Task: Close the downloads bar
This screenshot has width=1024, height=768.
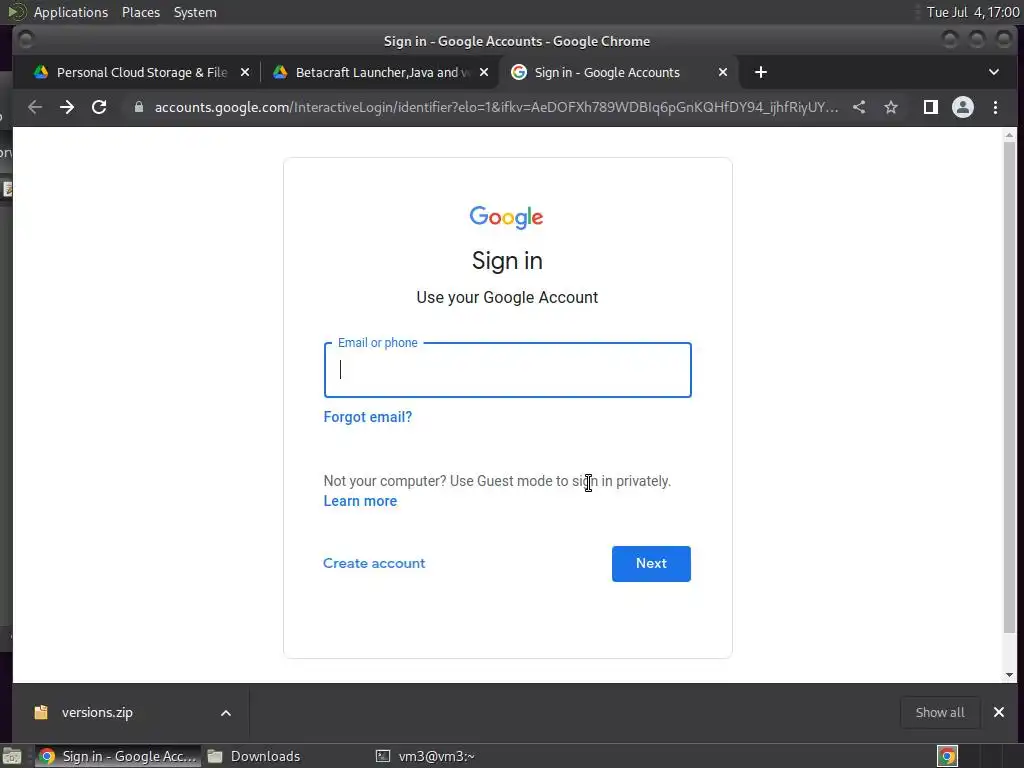Action: pos(999,712)
